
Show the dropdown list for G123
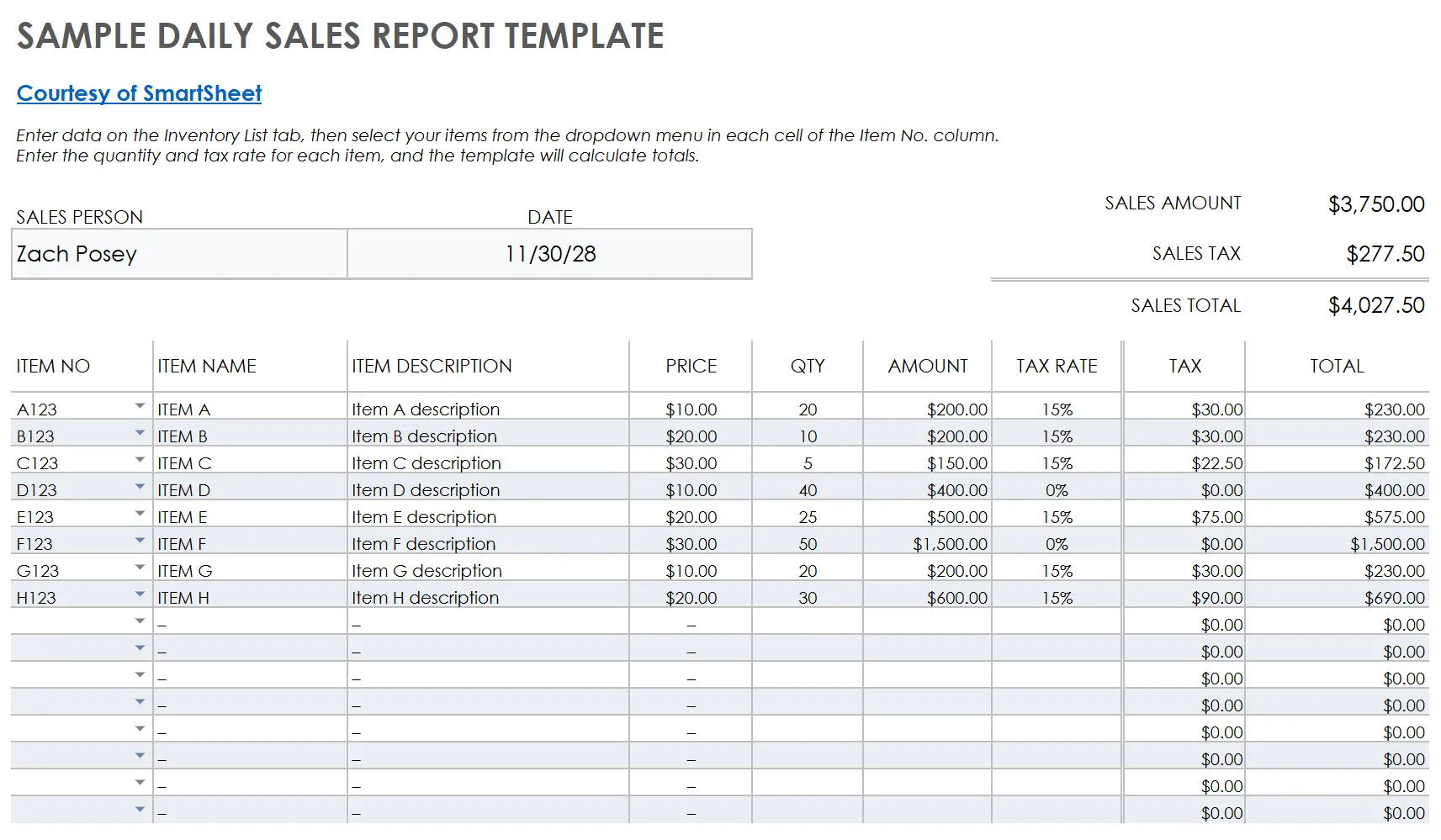pyautogui.click(x=140, y=568)
